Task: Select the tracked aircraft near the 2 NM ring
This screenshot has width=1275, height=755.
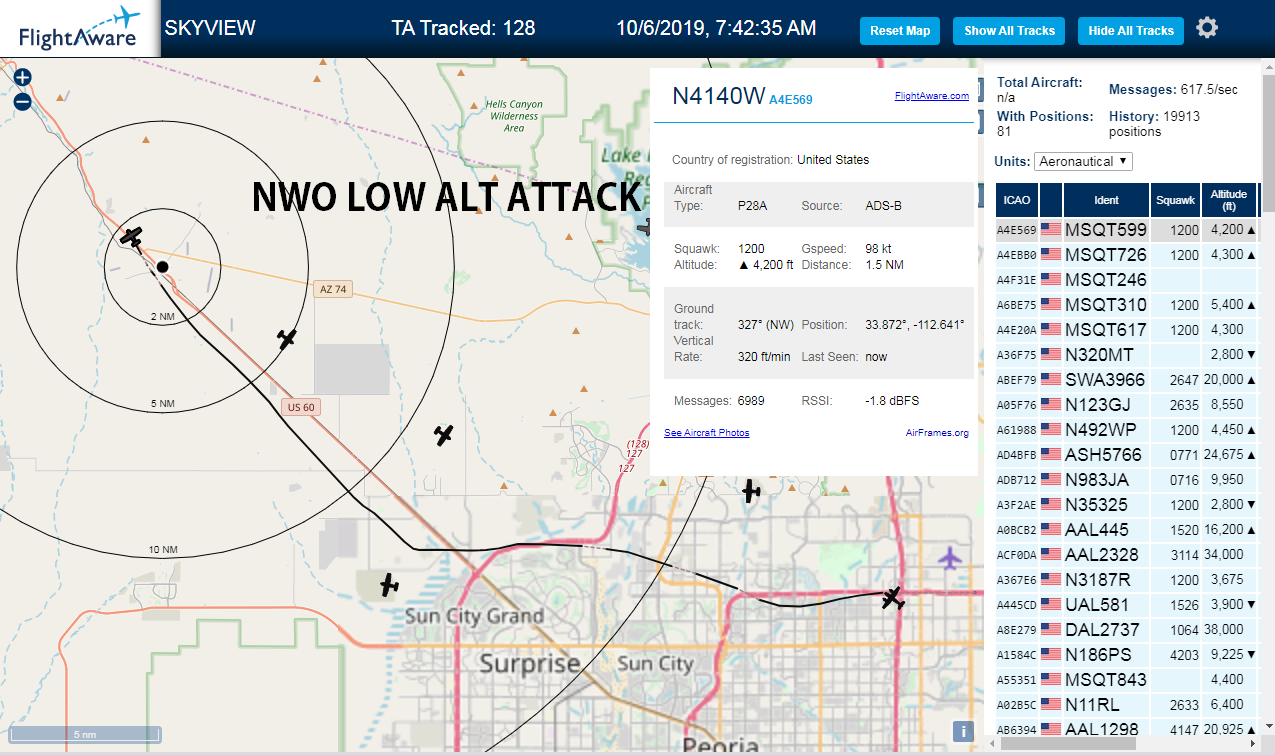Action: [132, 237]
